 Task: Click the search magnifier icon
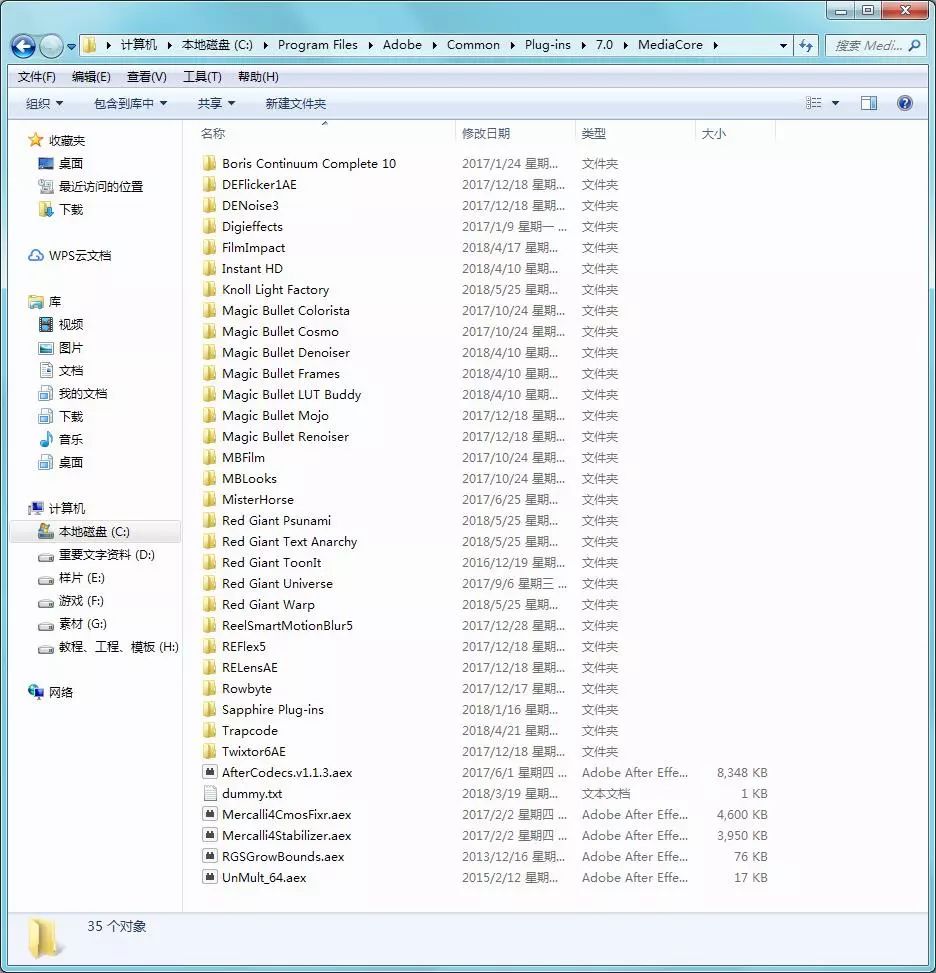point(914,45)
